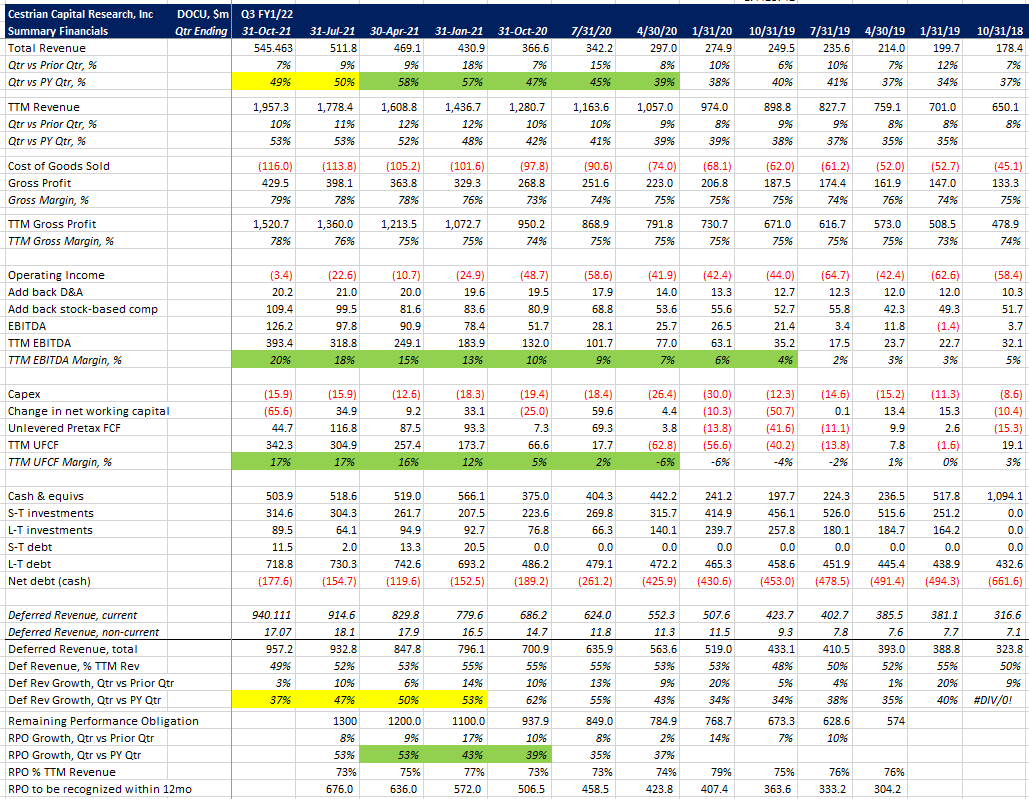Click the 'Deferred Revenue, non-current' label
The width and height of the screenshot is (1029, 799).
click(x=83, y=632)
